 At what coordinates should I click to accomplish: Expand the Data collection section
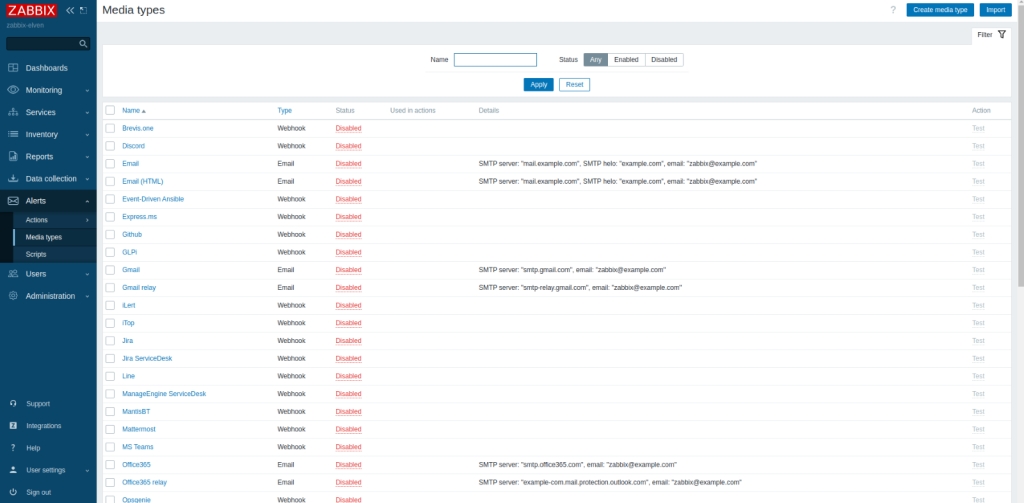point(50,179)
